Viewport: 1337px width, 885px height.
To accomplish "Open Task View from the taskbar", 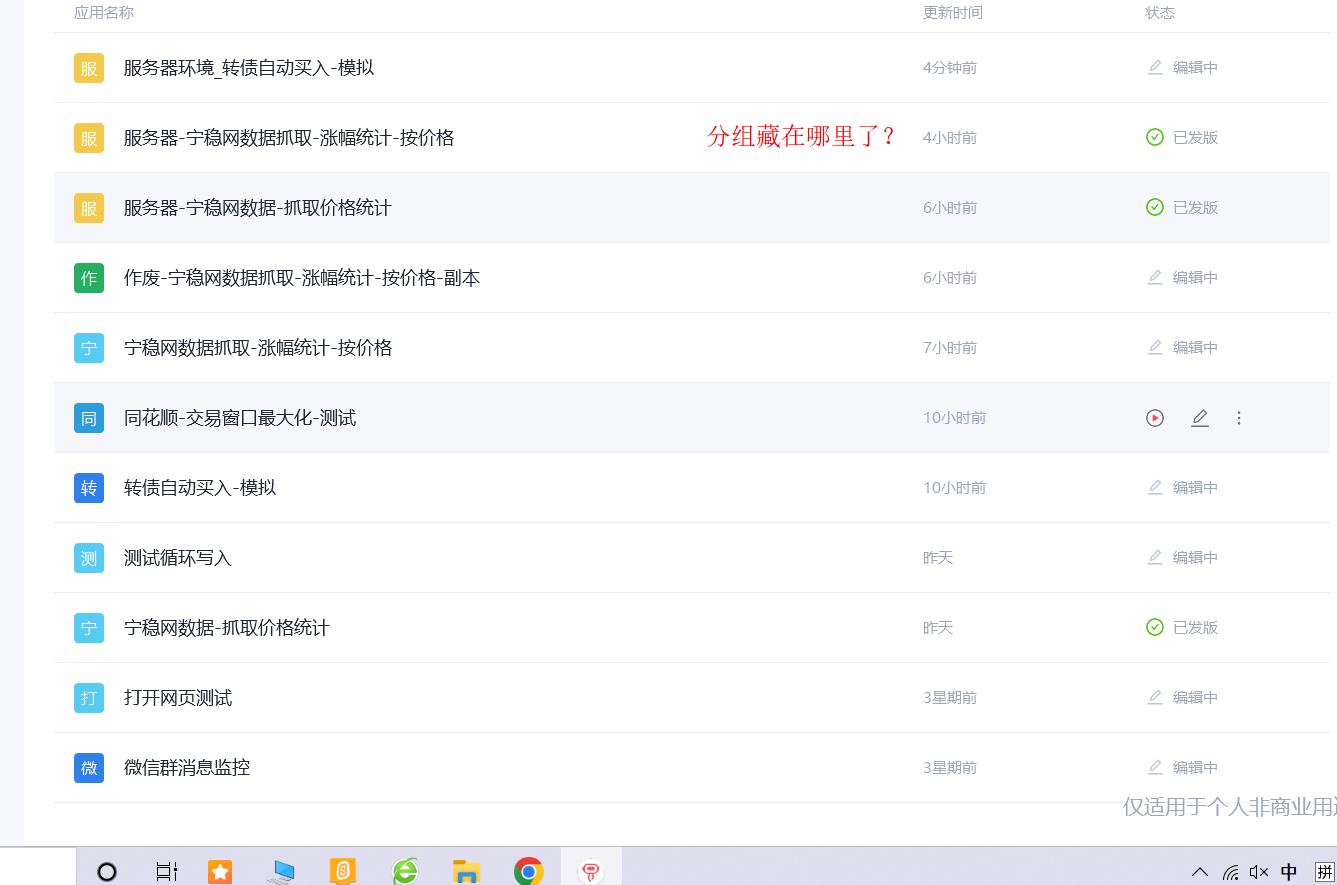I will click(166, 872).
